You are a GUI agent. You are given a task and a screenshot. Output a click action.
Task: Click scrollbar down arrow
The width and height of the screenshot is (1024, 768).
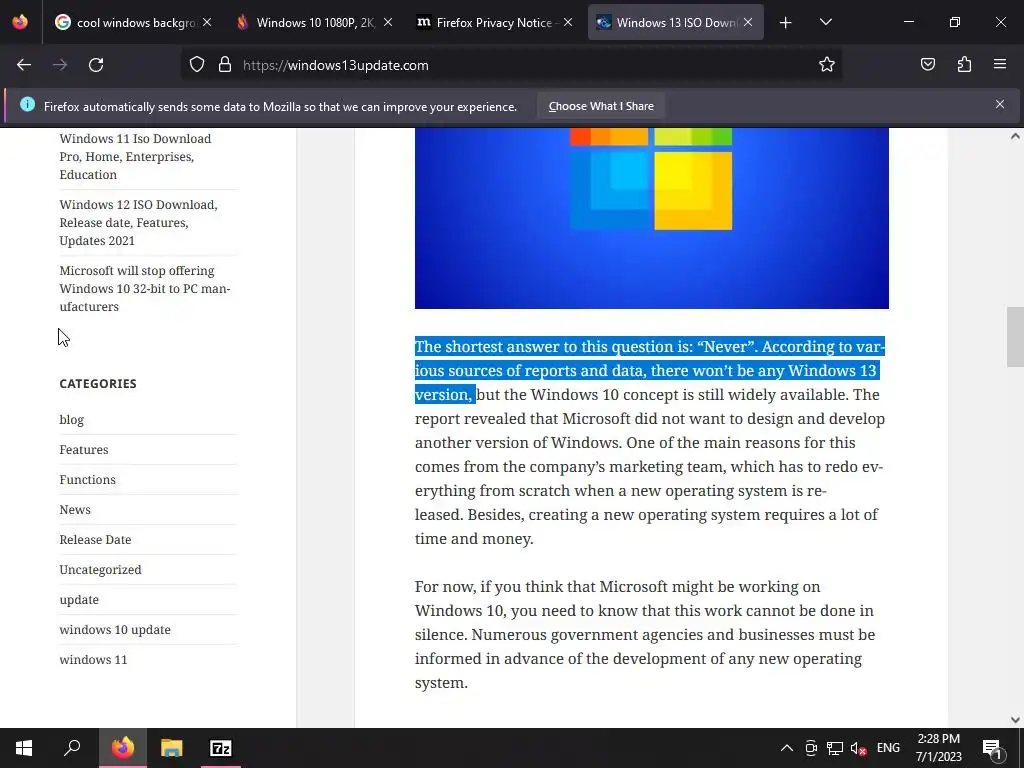1015,720
